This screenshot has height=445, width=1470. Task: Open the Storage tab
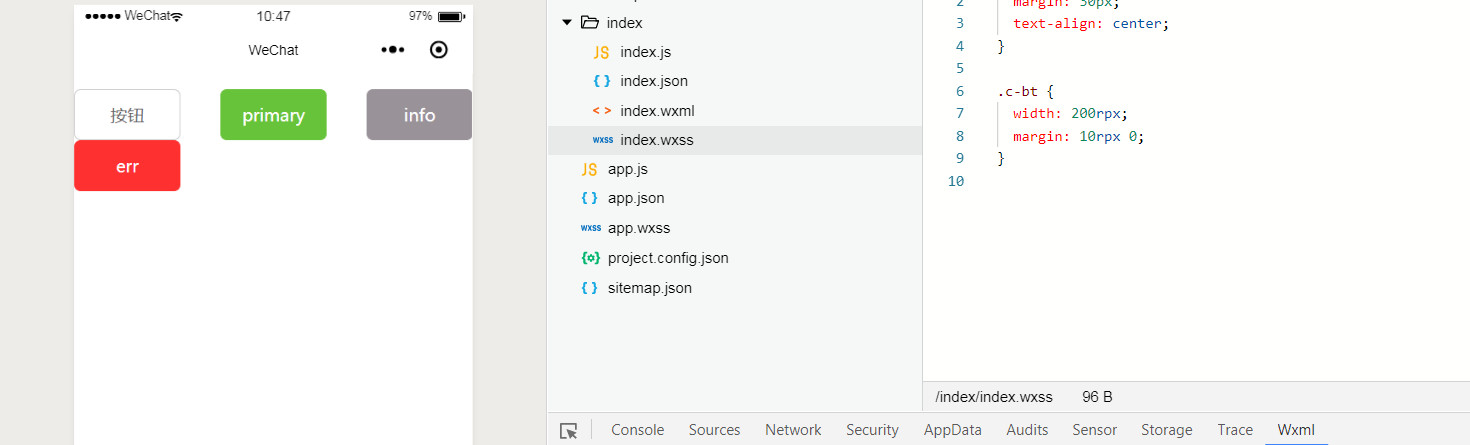[x=1166, y=430]
